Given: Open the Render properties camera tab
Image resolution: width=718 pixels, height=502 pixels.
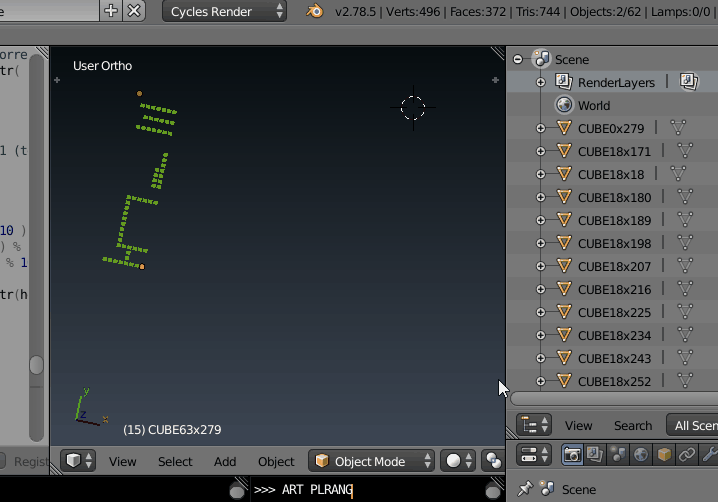Looking at the screenshot, I should pos(573,455).
